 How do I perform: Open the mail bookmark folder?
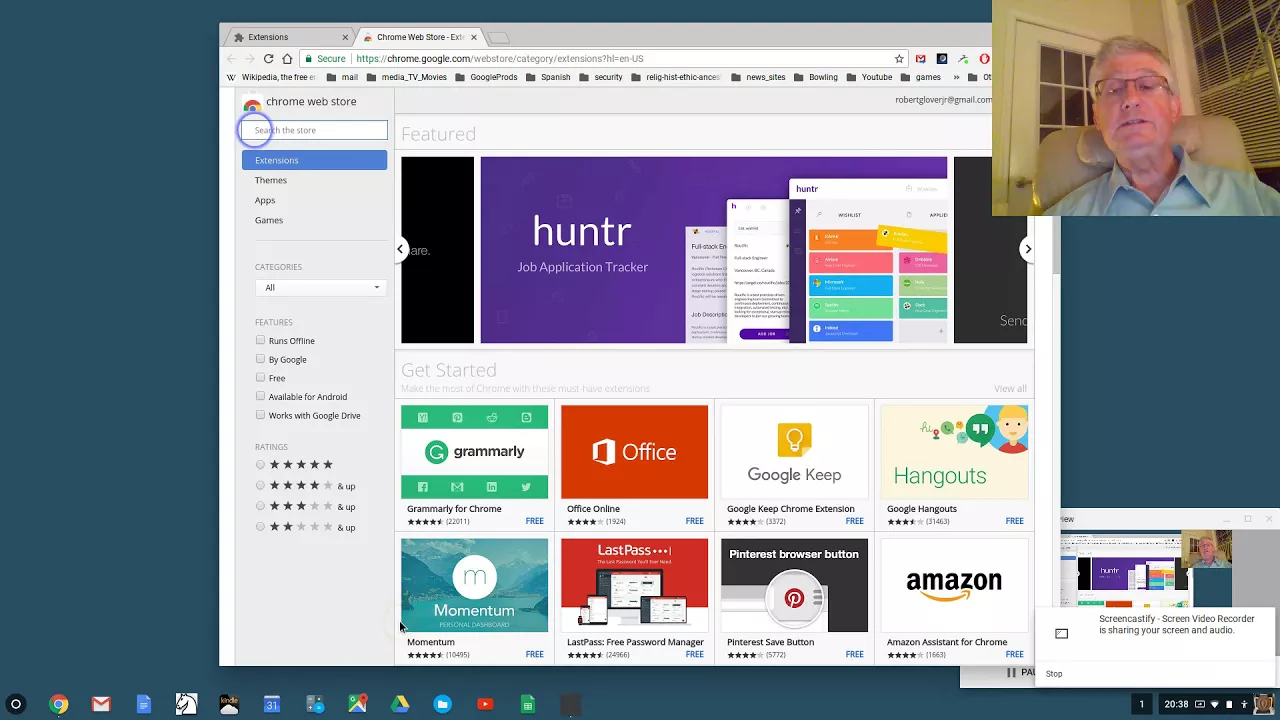coord(341,77)
